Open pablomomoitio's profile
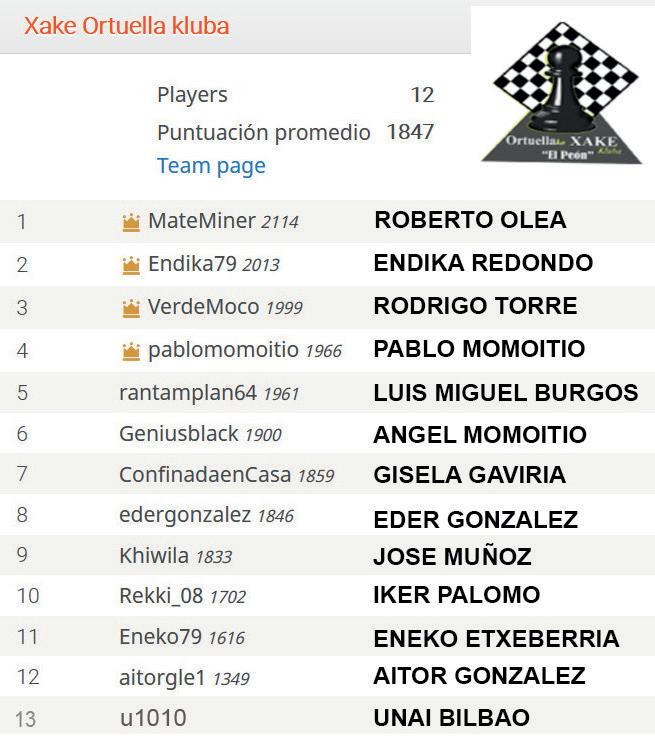The width and height of the screenshot is (655, 743). coord(223,350)
